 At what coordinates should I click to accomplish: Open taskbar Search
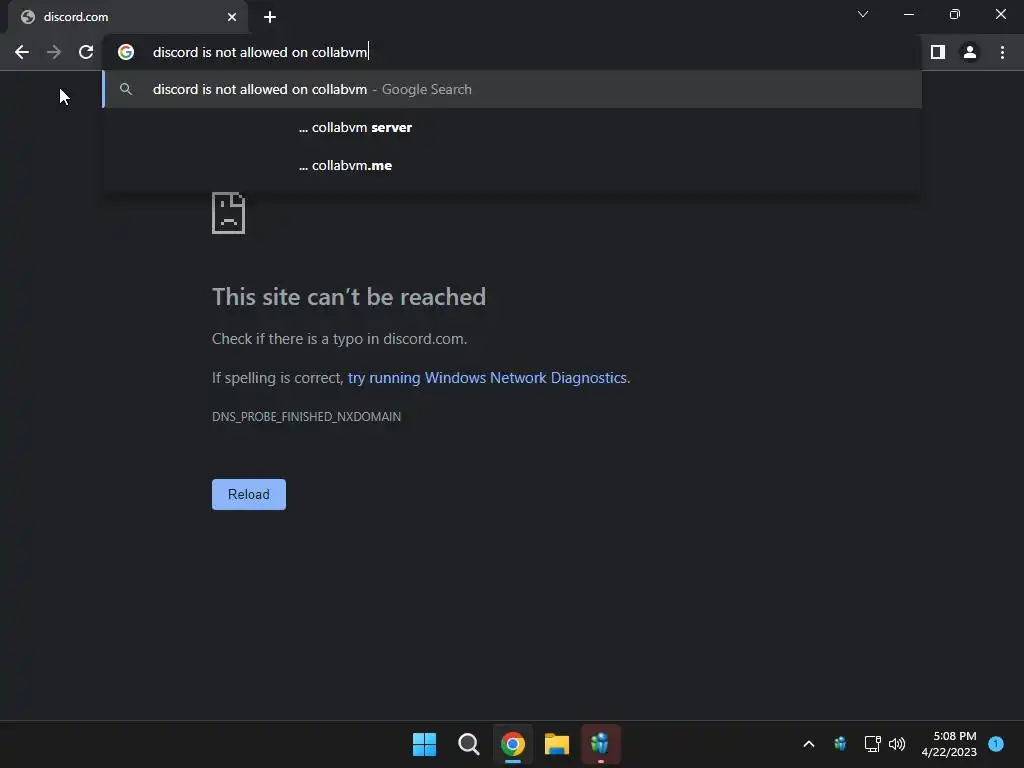[469, 744]
